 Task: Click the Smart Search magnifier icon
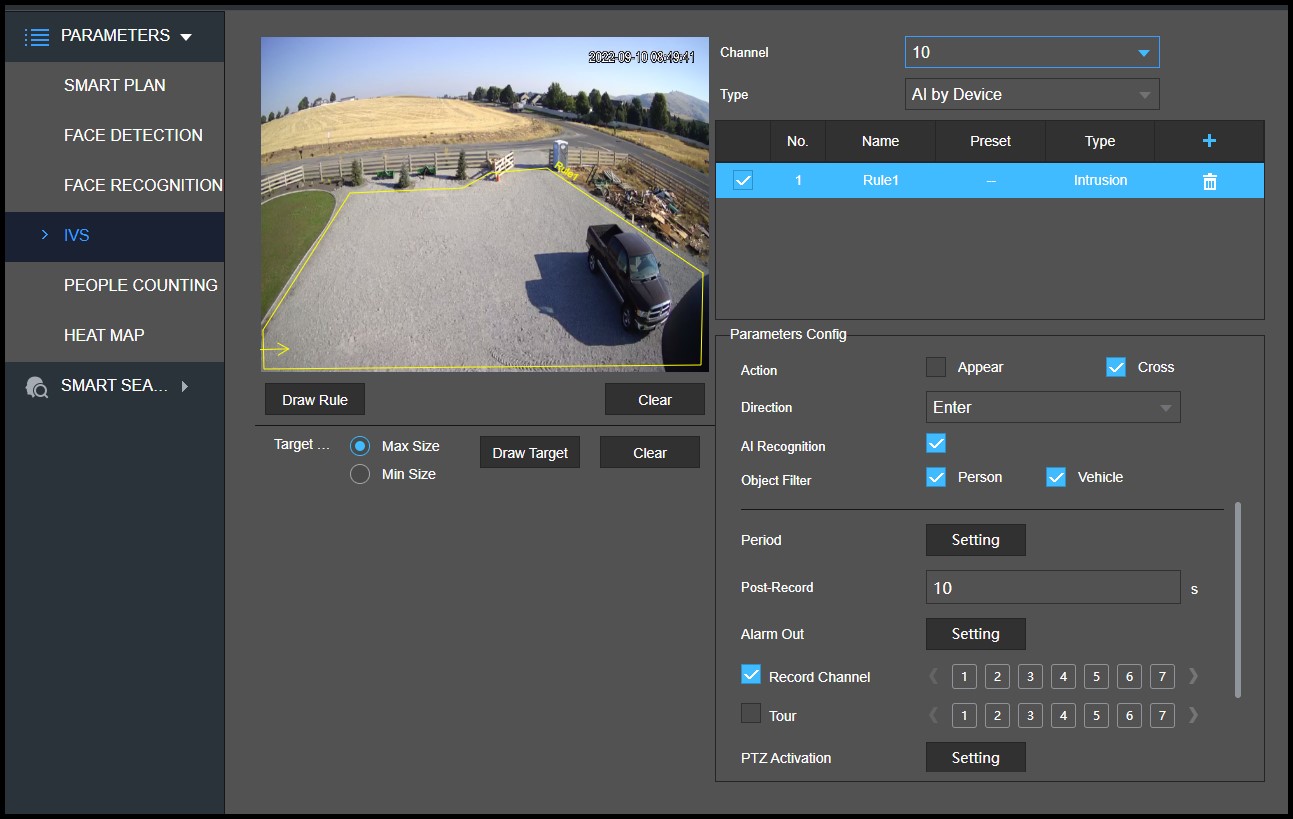click(x=37, y=387)
